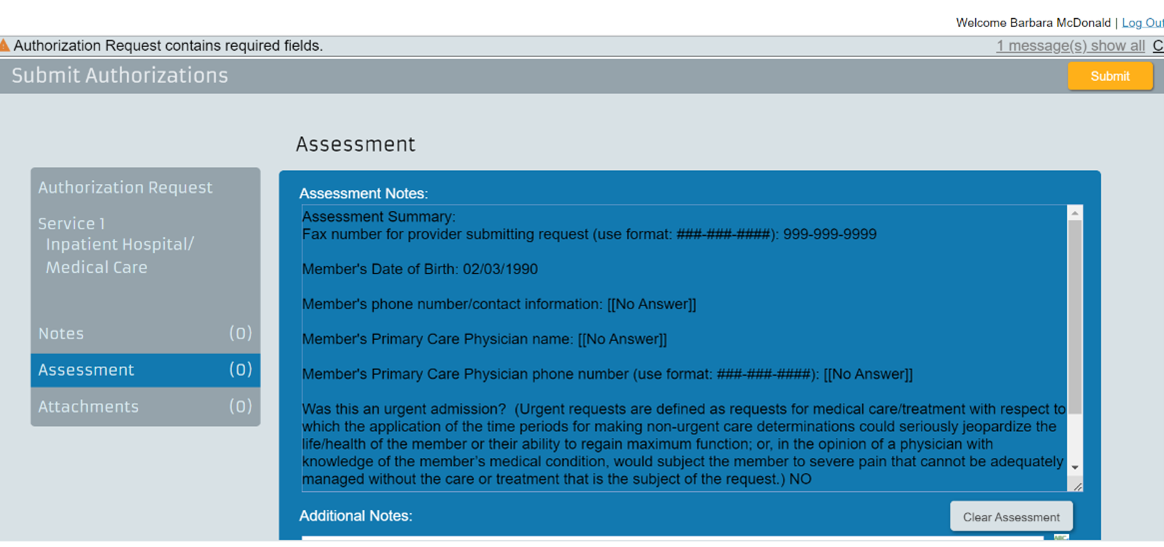This screenshot has height=547, width=1164.
Task: Click the Clear Assessment button
Action: pyautogui.click(x=1011, y=517)
